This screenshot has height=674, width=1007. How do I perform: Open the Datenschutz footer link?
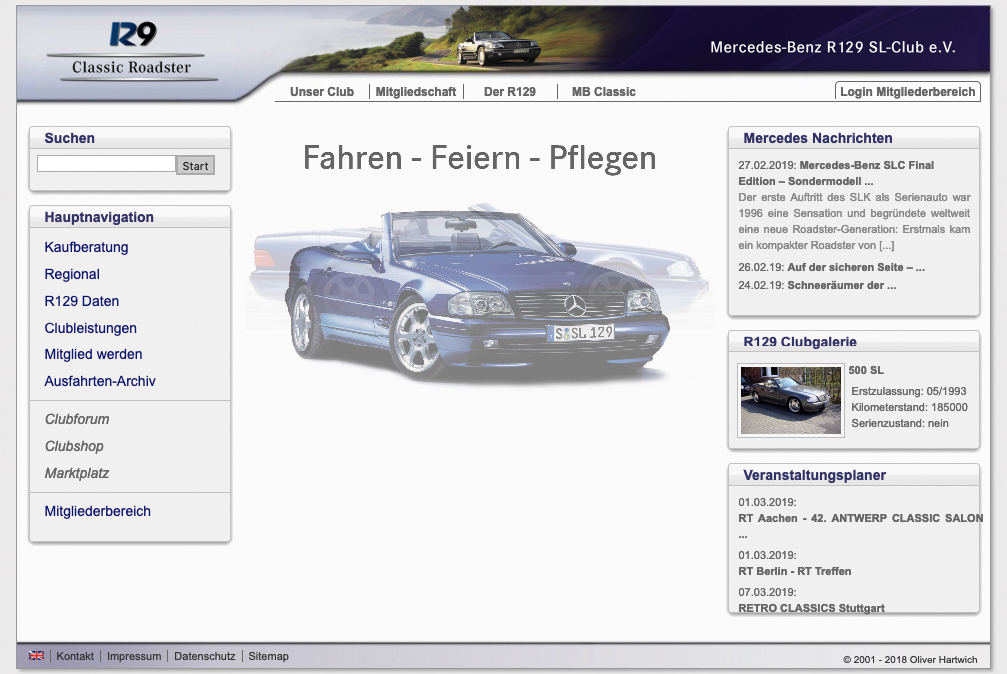205,656
